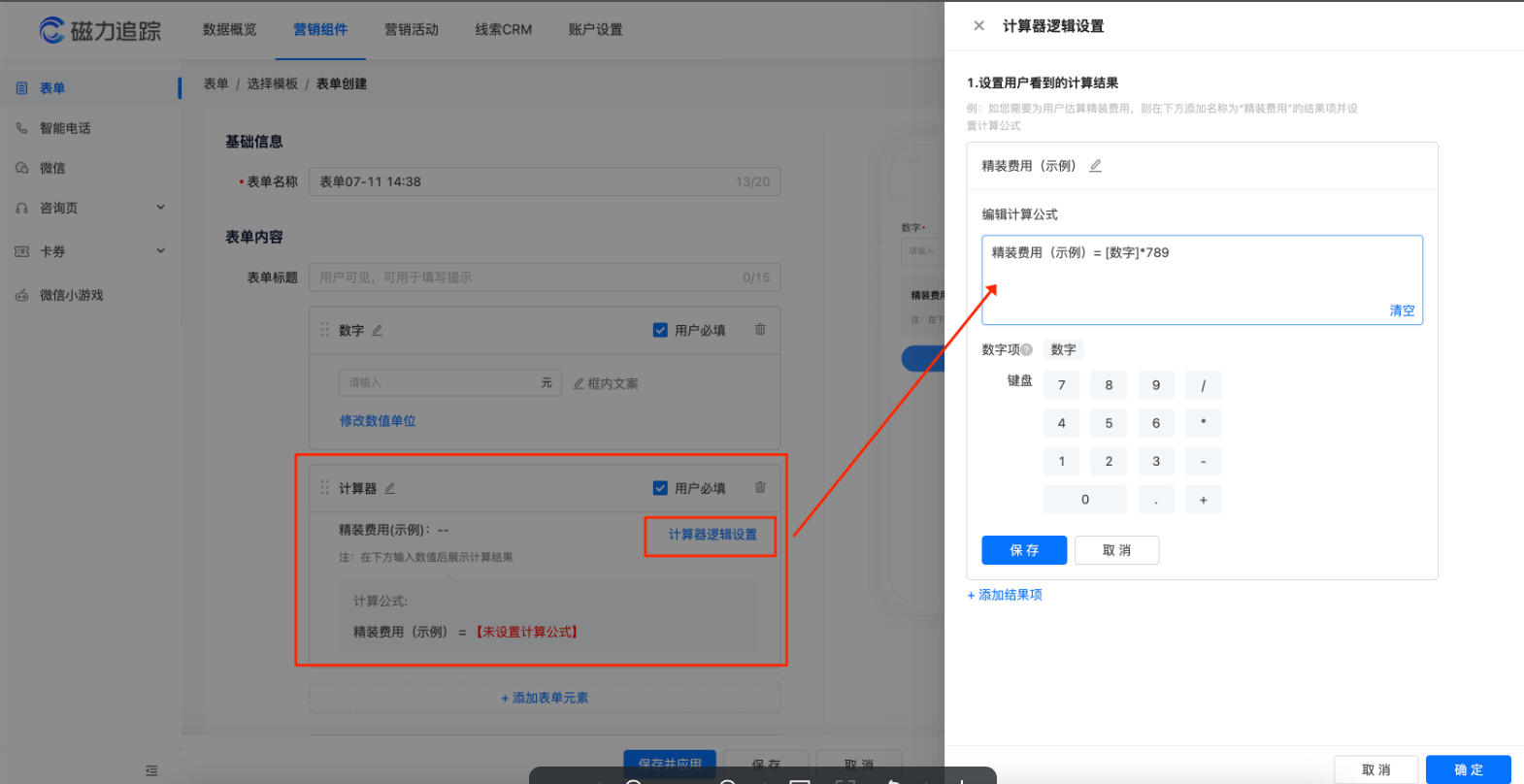Tap keypad key 5
The height and width of the screenshot is (784, 1524).
(1109, 423)
